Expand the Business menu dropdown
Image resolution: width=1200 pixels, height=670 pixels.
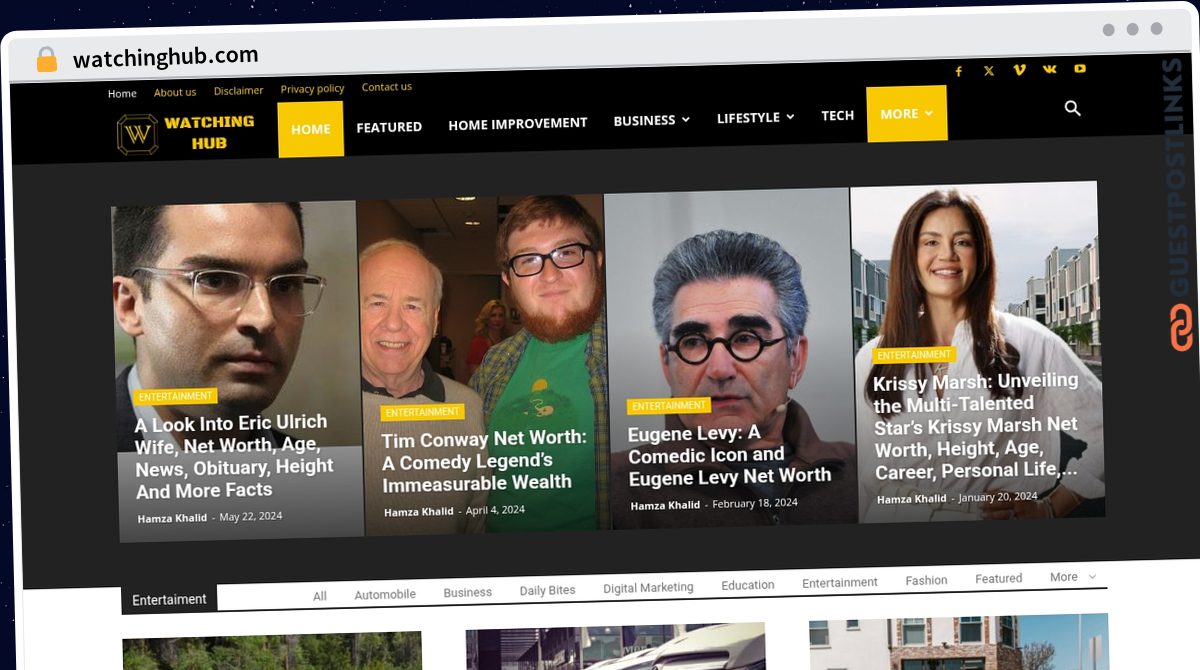(x=652, y=120)
